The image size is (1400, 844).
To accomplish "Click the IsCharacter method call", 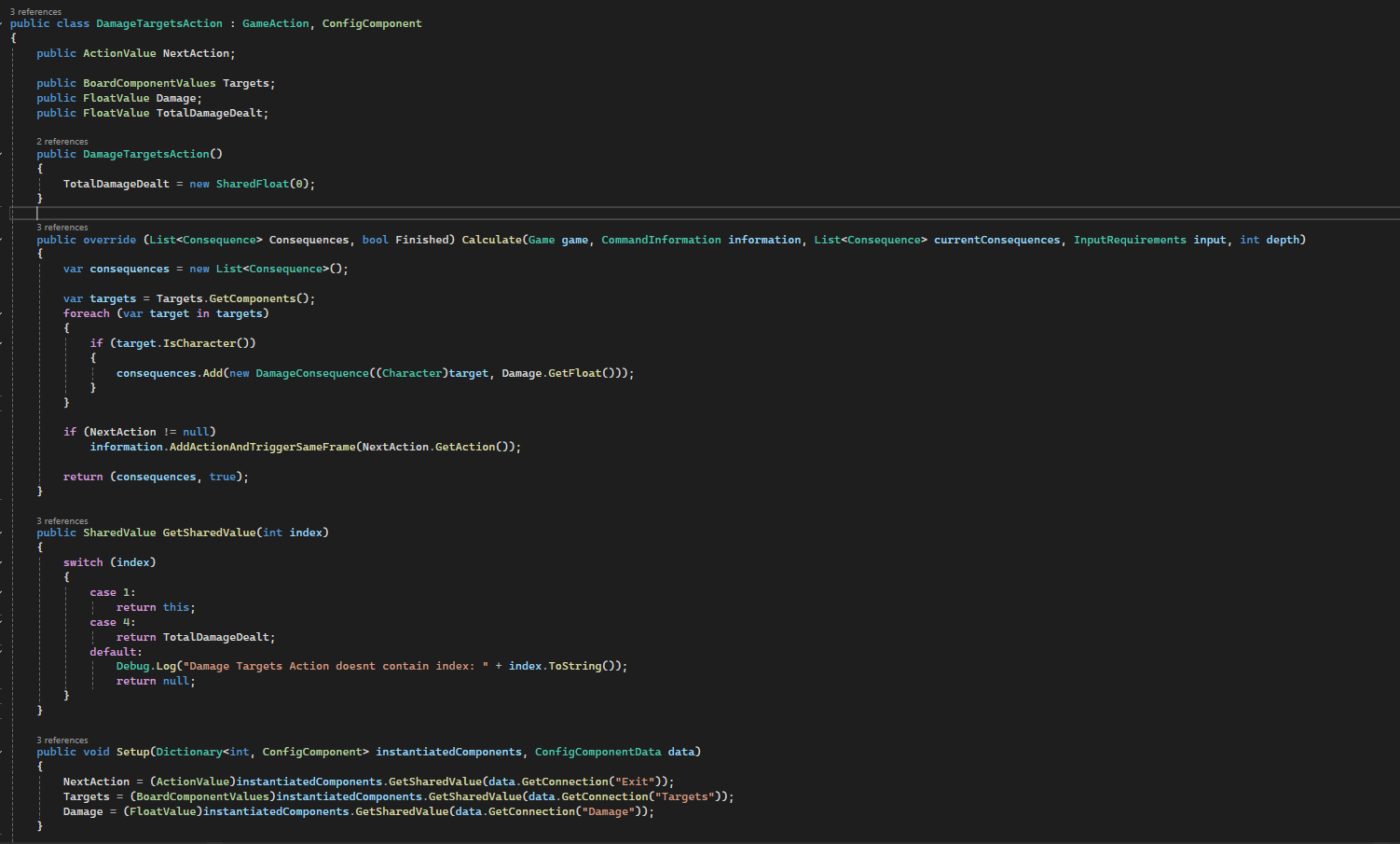I will (199, 343).
